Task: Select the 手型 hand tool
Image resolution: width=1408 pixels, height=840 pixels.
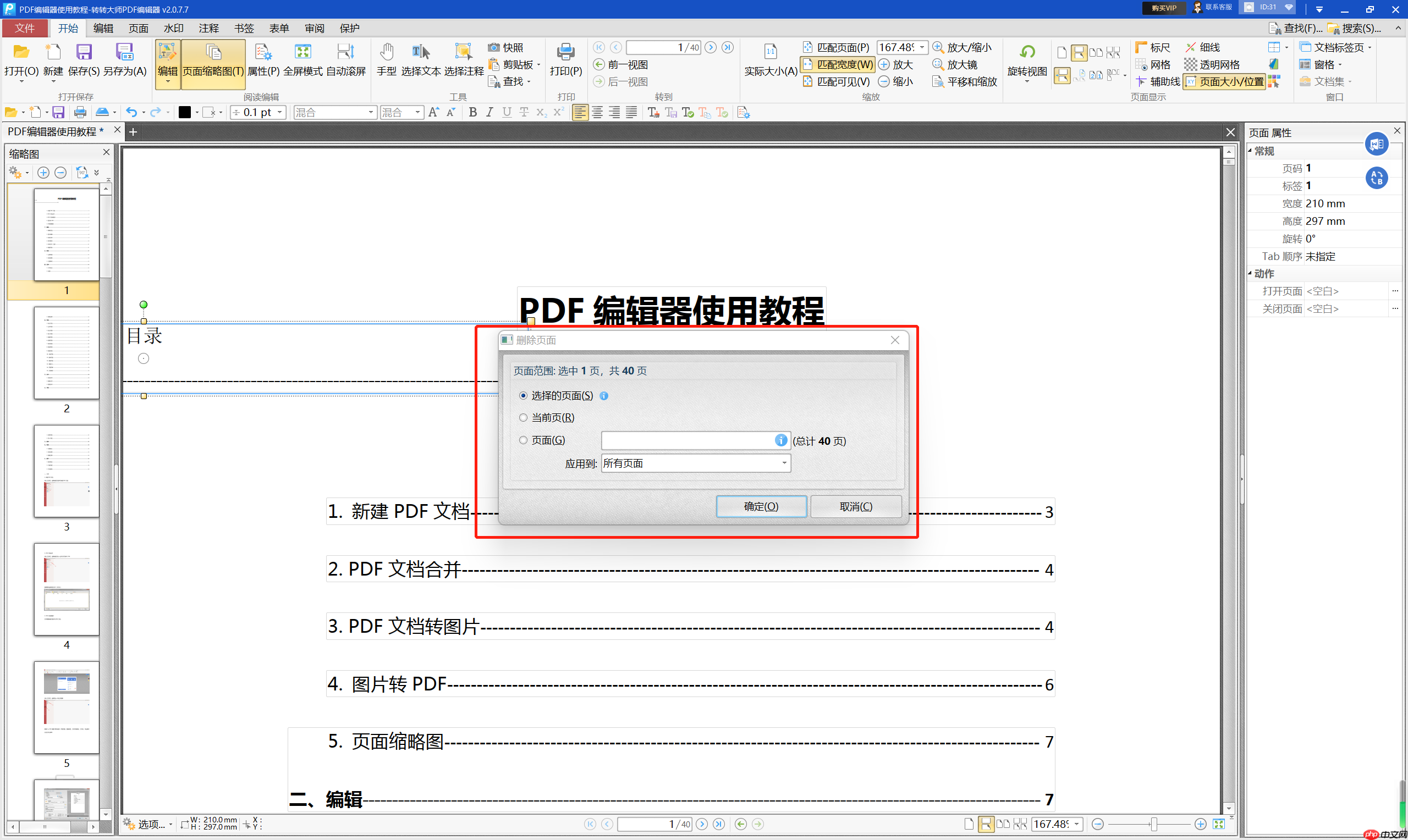Action: 387,58
